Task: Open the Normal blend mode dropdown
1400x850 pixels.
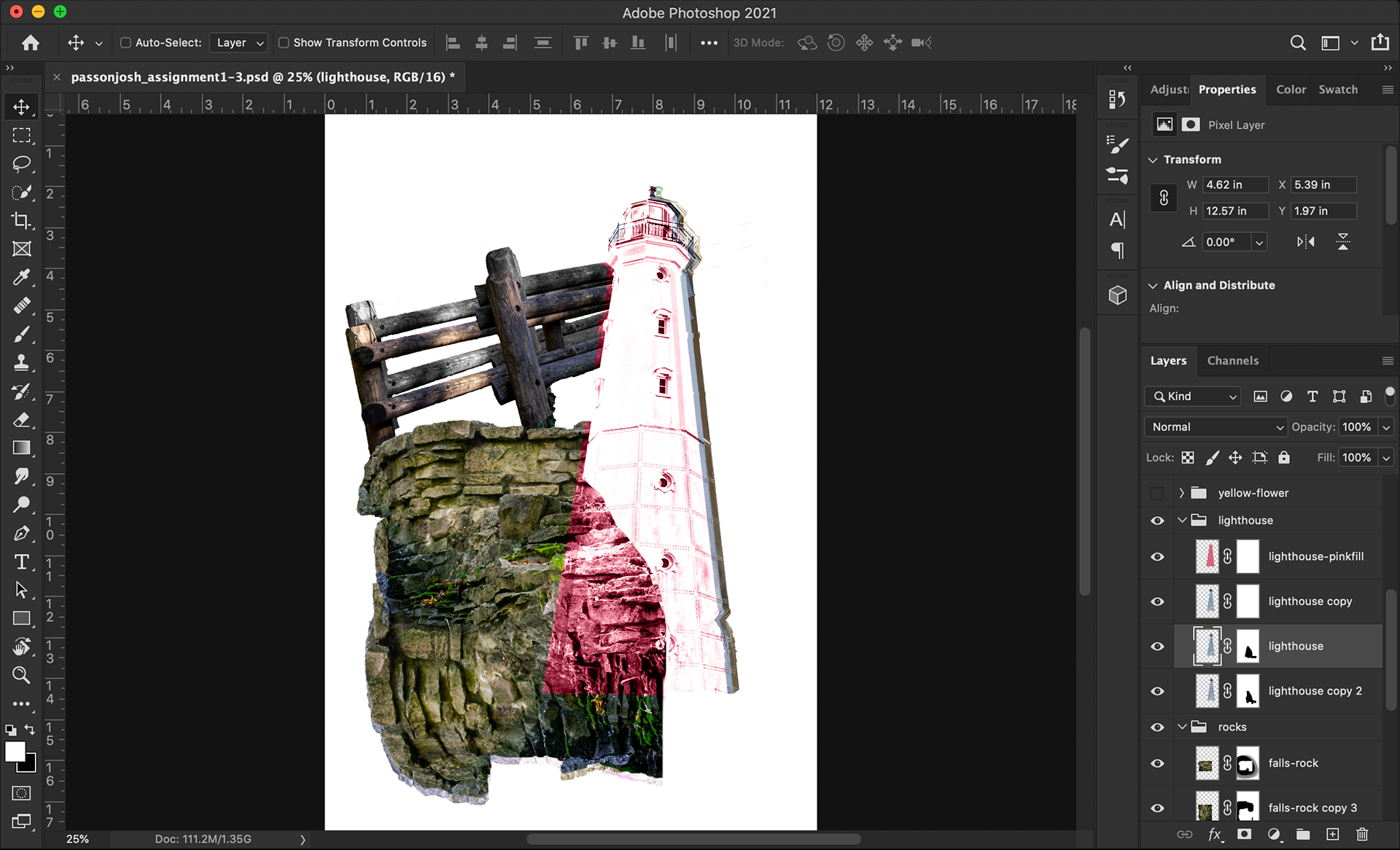Action: pos(1216,427)
